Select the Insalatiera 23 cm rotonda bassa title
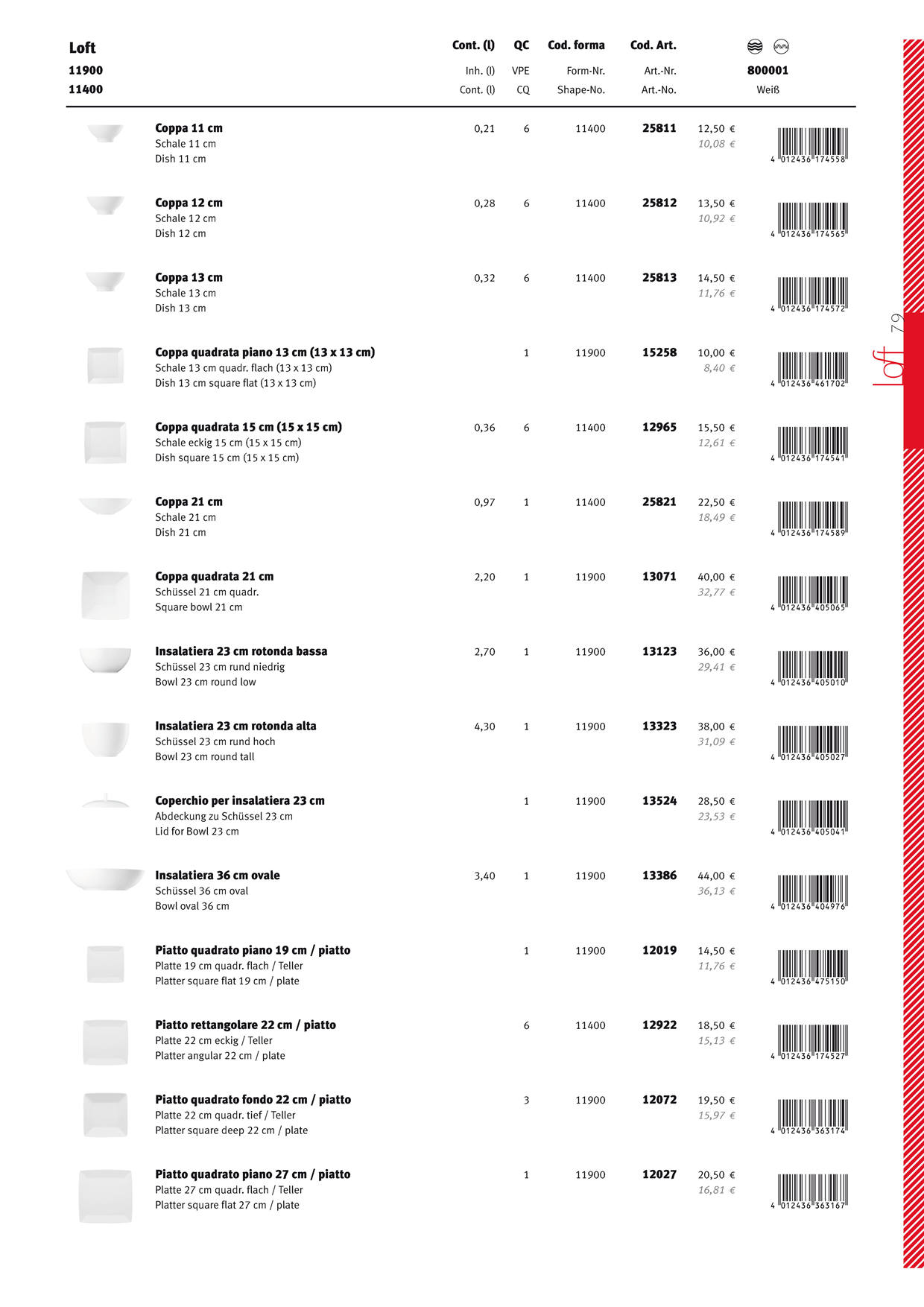The image size is (924, 1307). 241,651
